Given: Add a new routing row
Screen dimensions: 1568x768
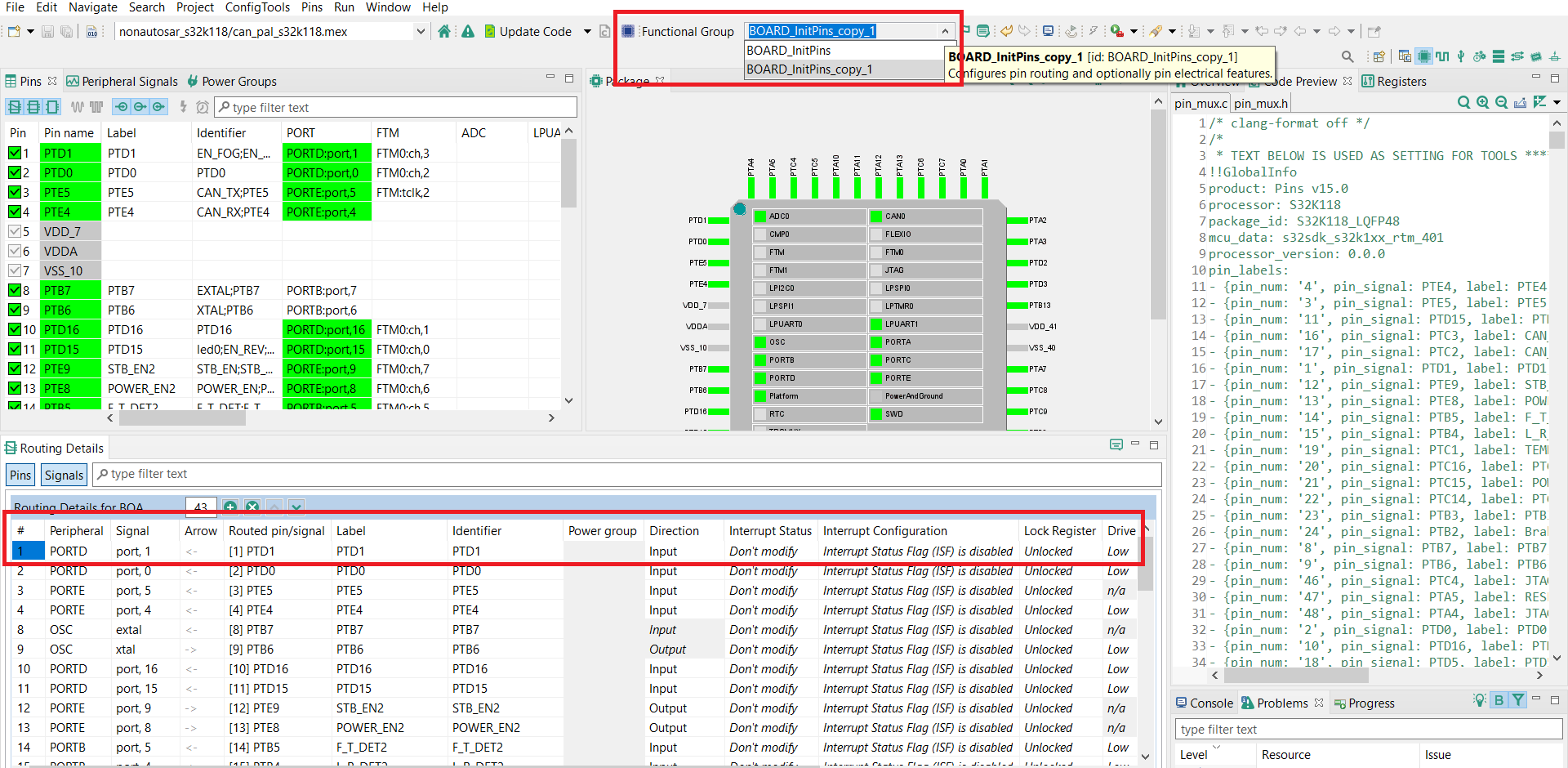Looking at the screenshot, I should [230, 507].
